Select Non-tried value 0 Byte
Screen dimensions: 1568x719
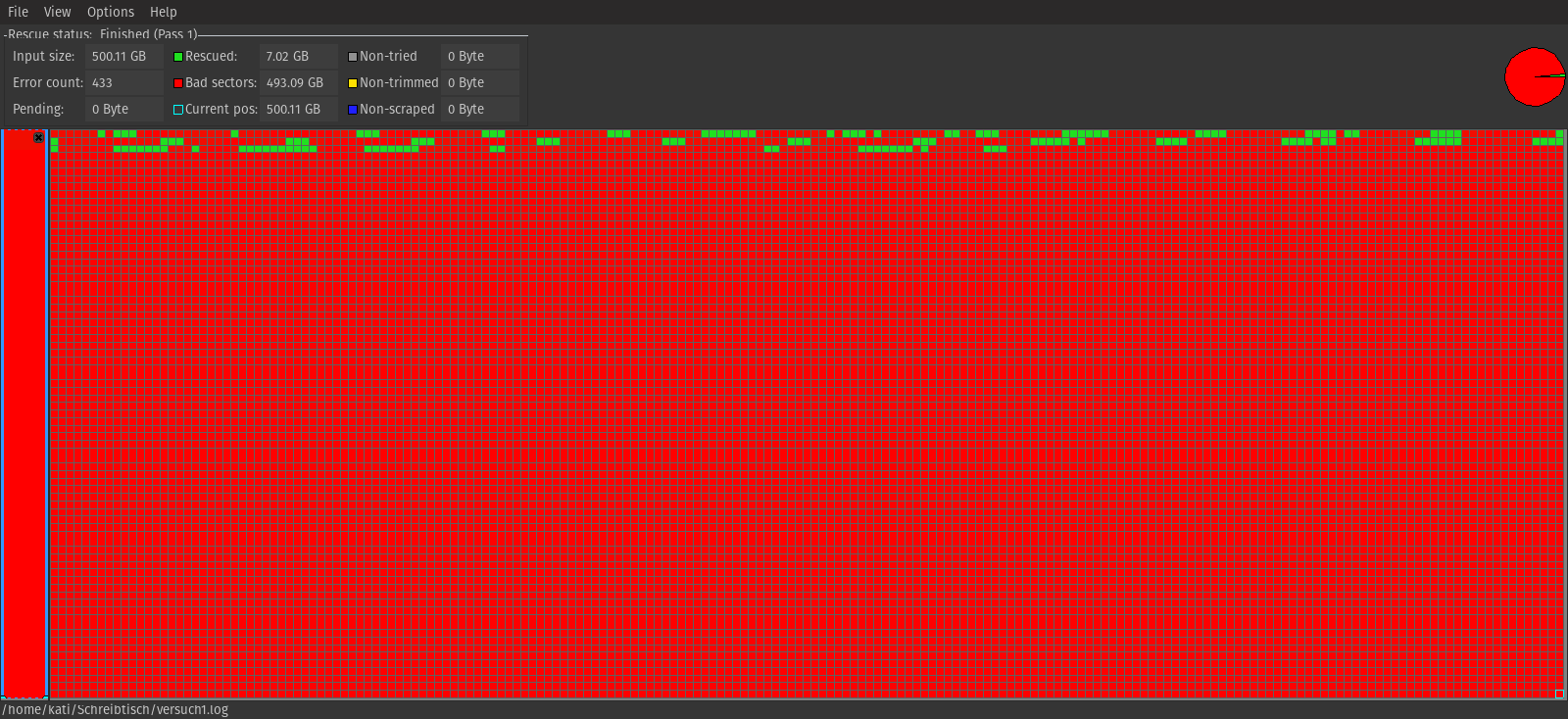479,57
